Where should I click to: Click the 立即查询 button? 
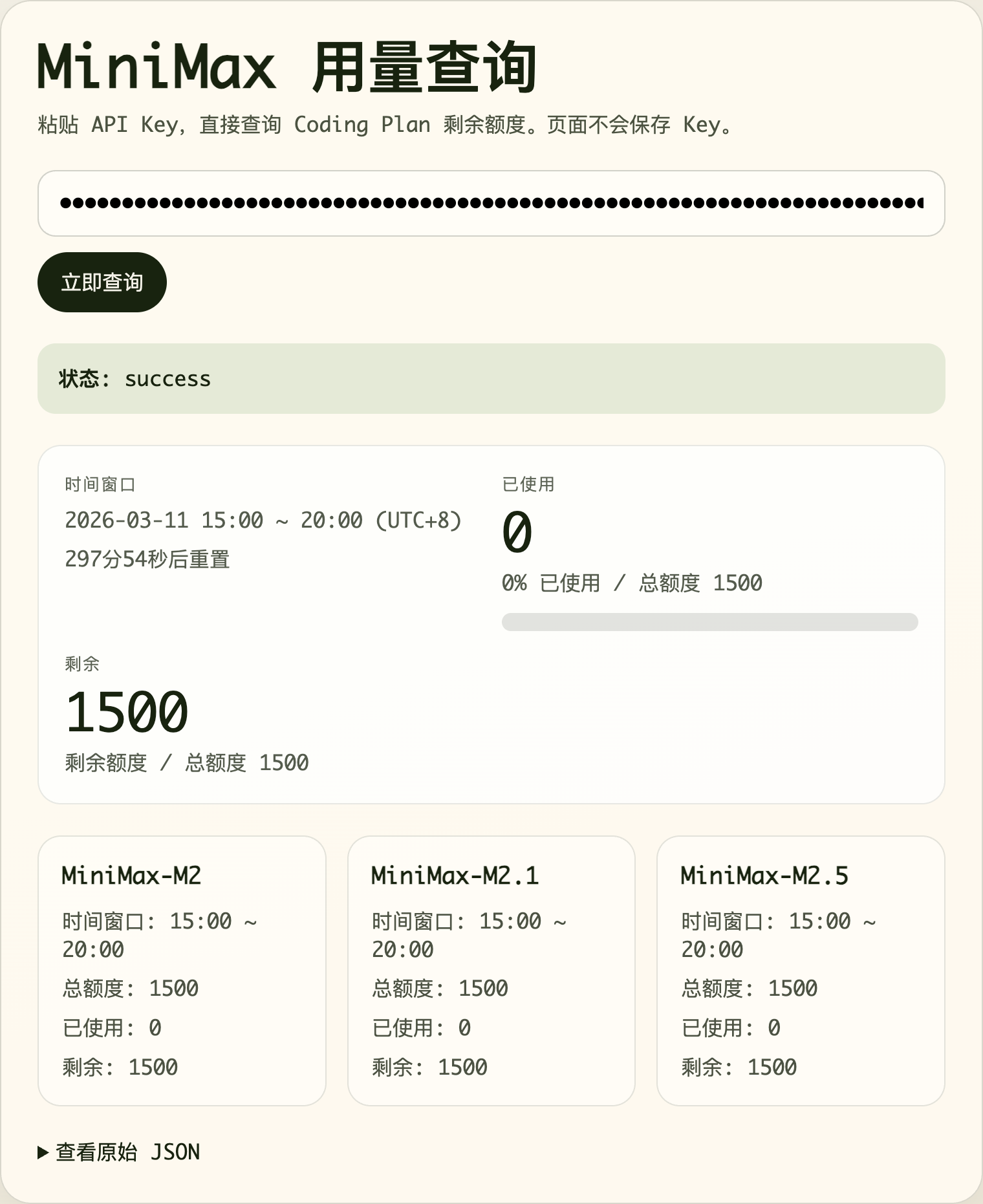pyautogui.click(x=102, y=282)
